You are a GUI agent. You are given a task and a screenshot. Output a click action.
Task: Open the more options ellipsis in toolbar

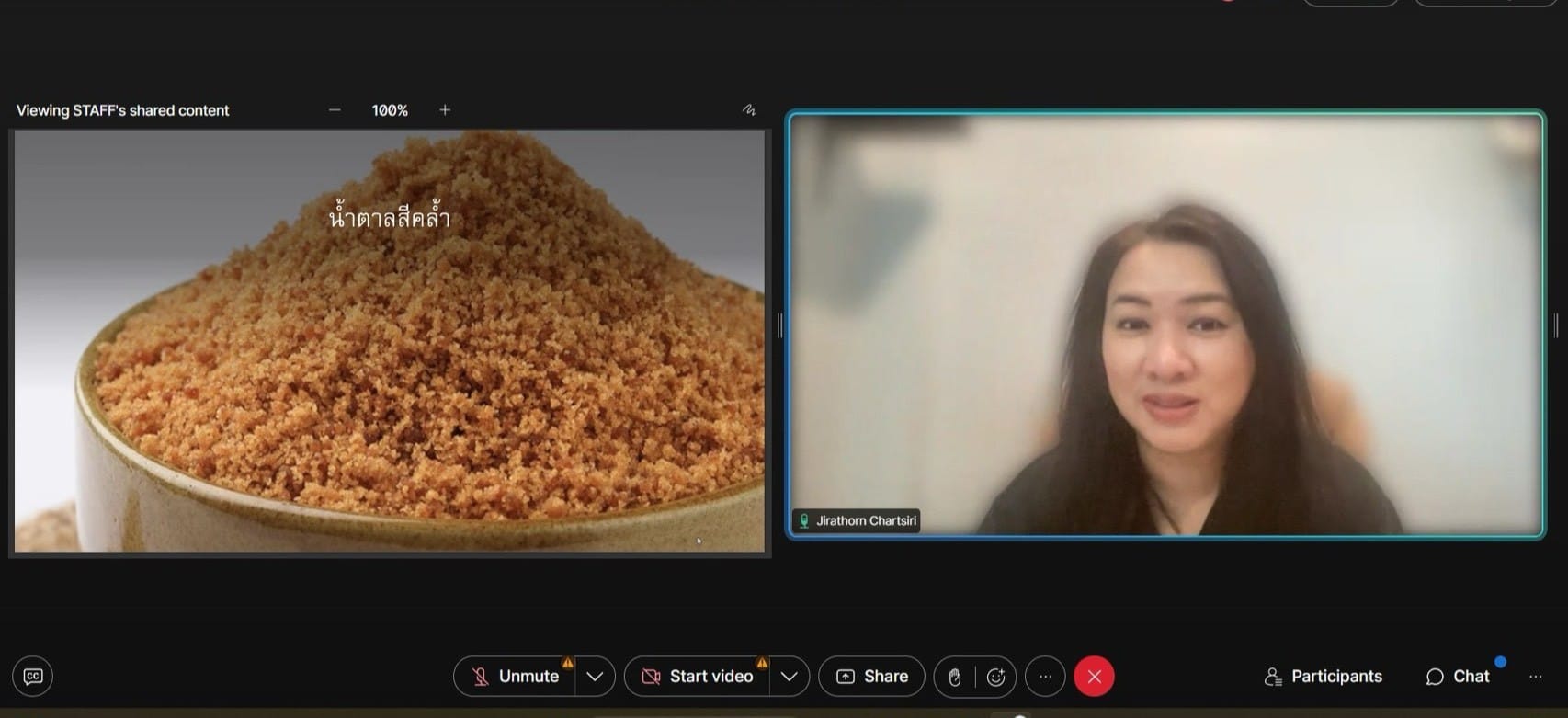[1045, 677]
